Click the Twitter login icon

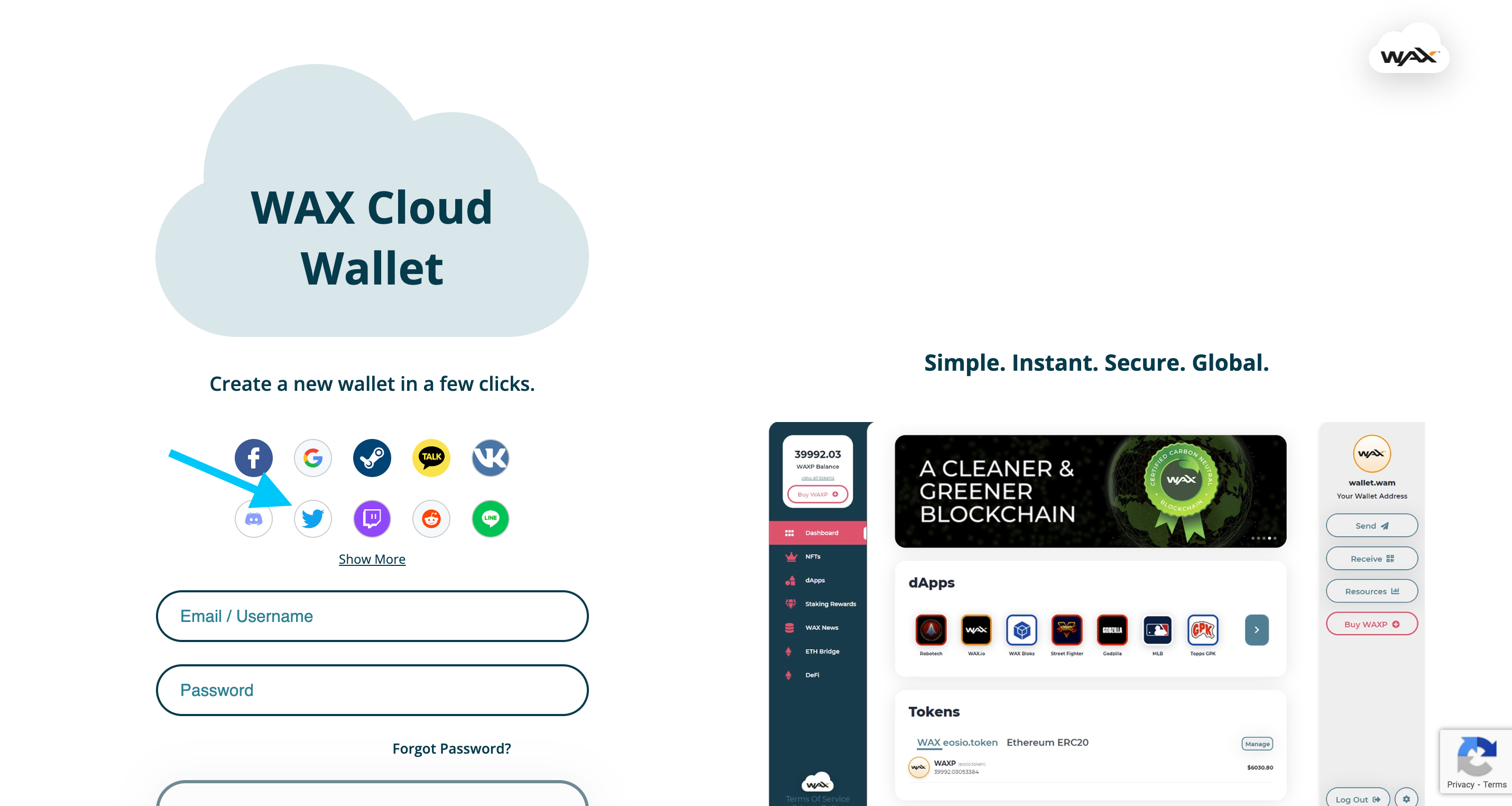[312, 518]
